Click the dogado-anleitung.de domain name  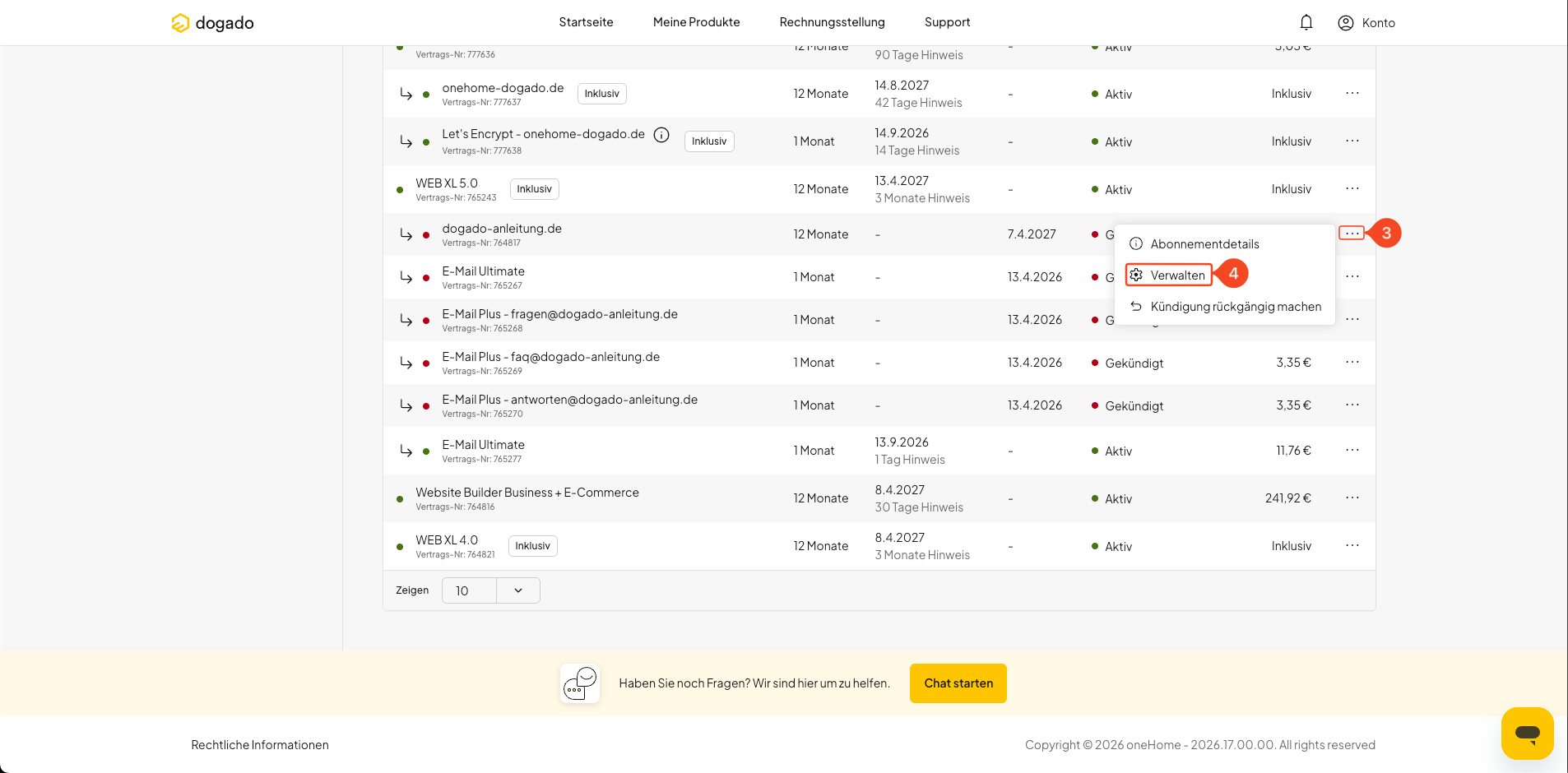(502, 229)
